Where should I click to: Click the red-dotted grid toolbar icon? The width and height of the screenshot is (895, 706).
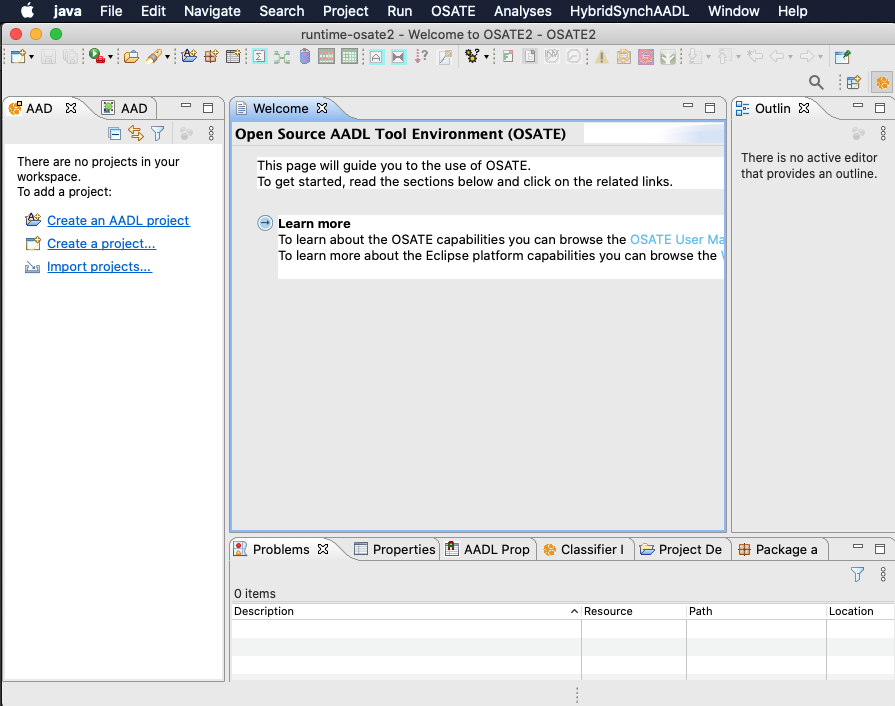tap(326, 57)
